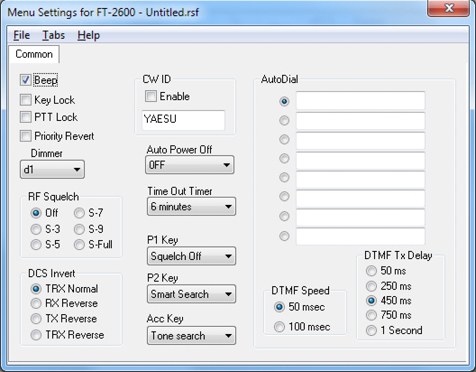Select RF Squelch S-7 option

(79, 213)
